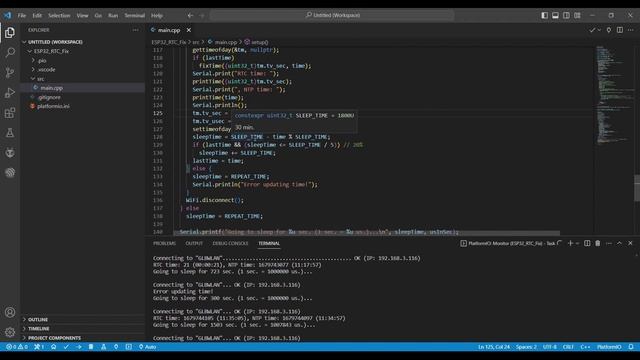Open notifications bell in status bar
This screenshot has width=640, height=360.
pos(631,347)
